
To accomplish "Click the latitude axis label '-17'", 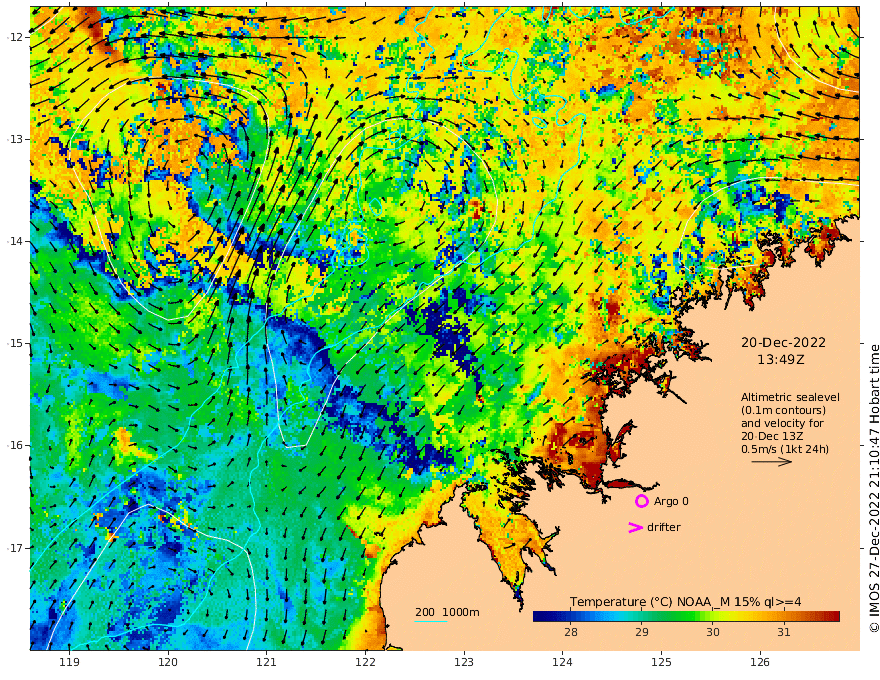I will pos(15,548).
